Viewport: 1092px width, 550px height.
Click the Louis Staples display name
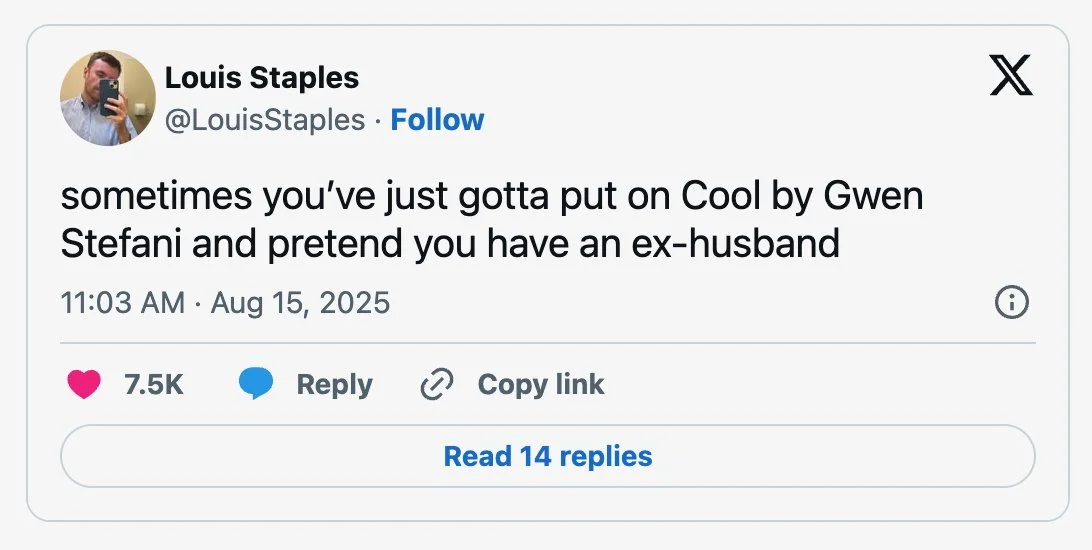tap(262, 77)
